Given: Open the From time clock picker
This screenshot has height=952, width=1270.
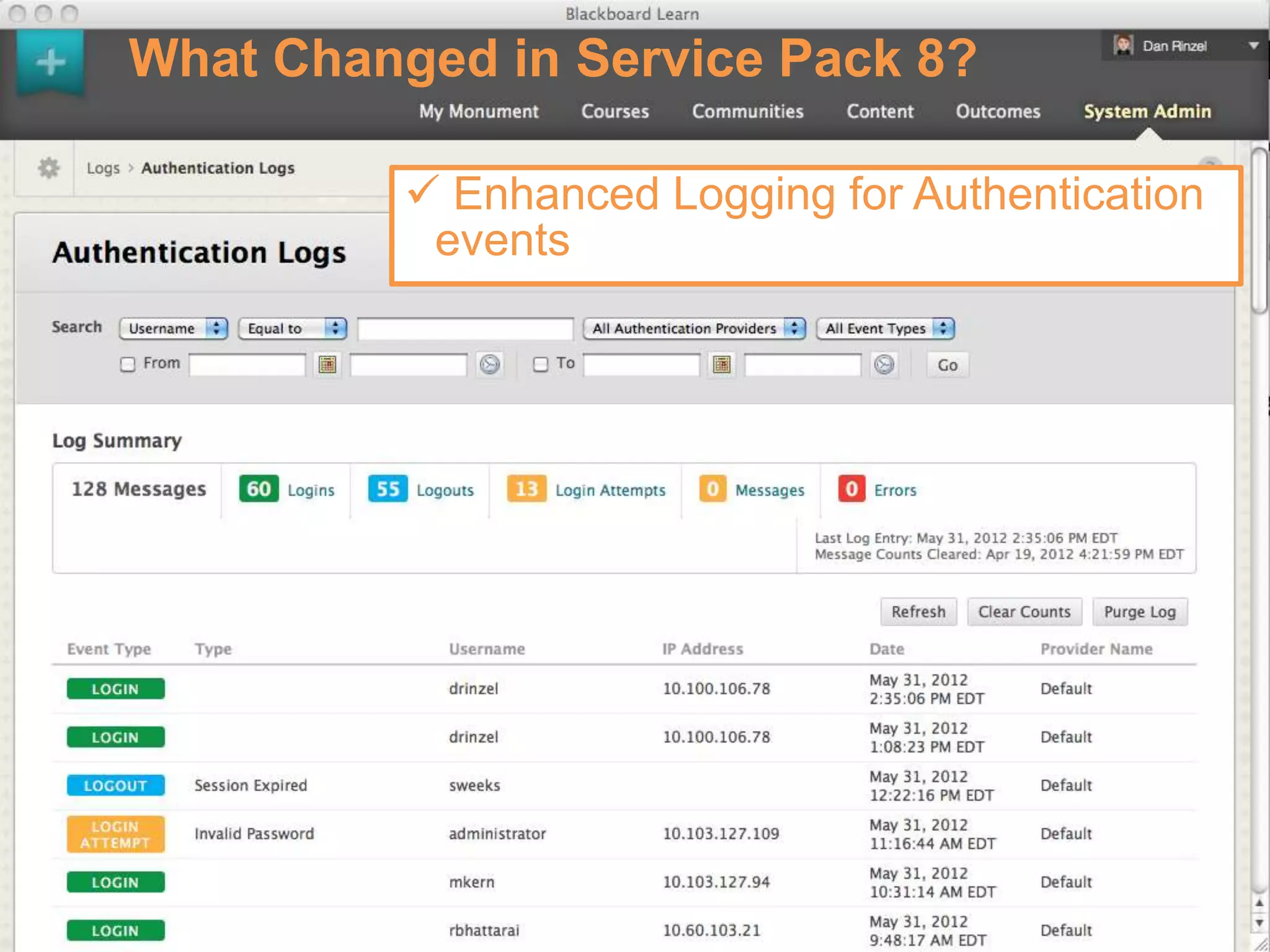Looking at the screenshot, I should [490, 364].
